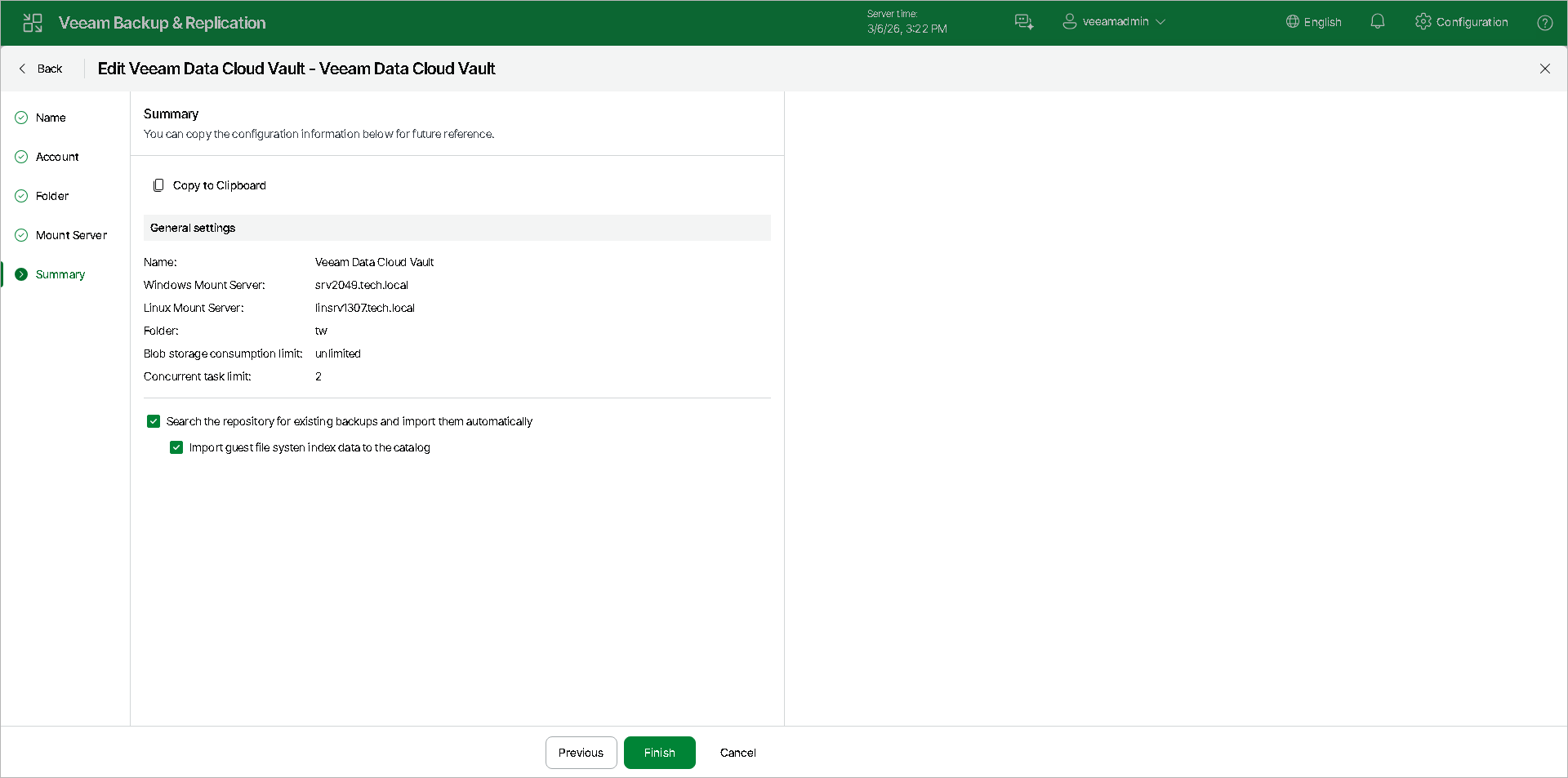Expand the veeamadmin account dropdown chevron
Screen dimensions: 1568x778
(x=1160, y=22)
